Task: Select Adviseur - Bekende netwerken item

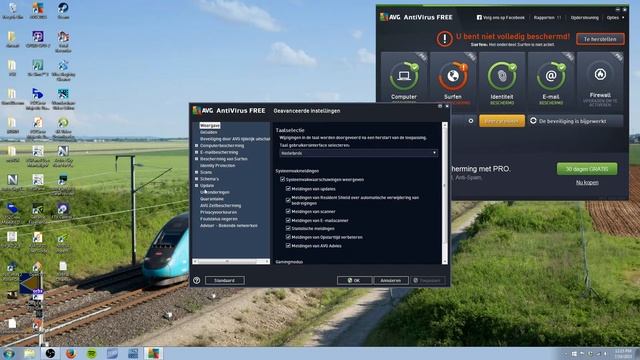Action: 229,225
